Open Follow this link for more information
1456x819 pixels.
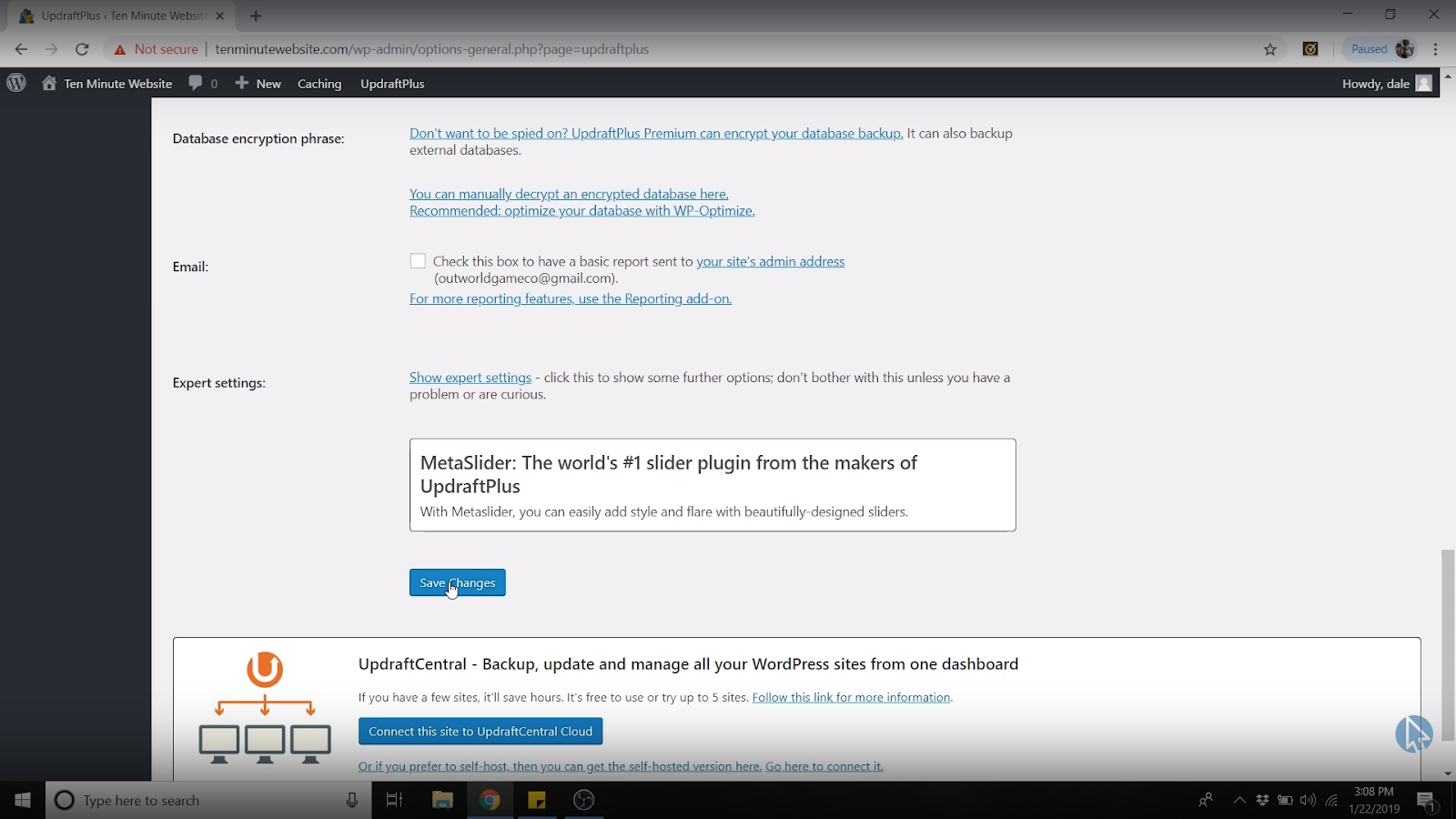point(852,697)
